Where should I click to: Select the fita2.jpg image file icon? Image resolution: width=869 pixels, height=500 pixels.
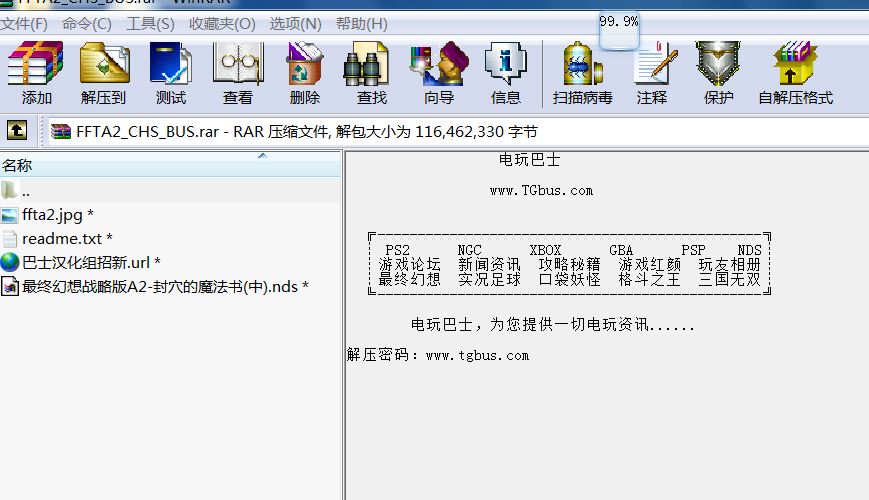9,215
